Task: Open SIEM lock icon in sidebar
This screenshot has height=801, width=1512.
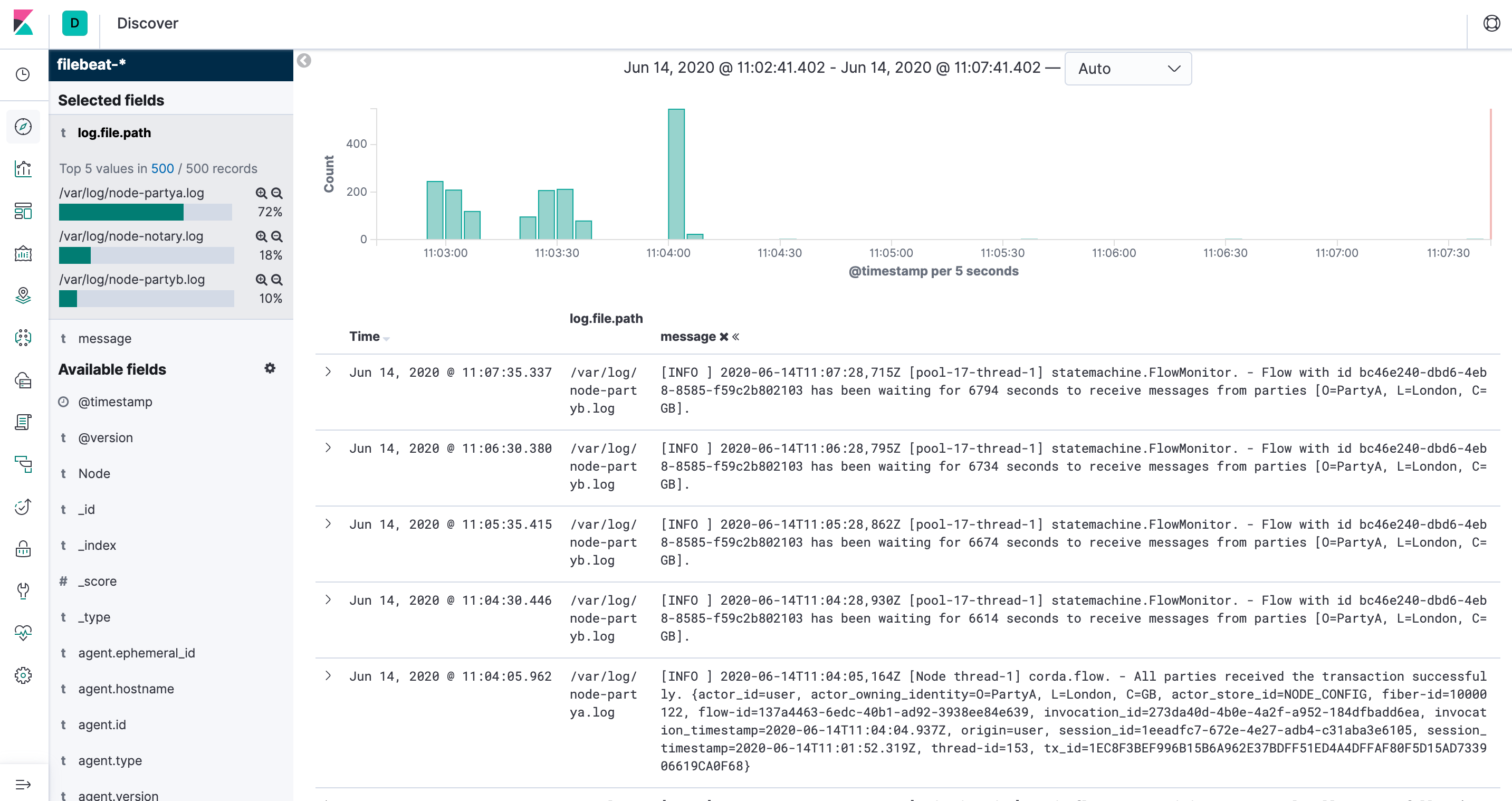Action: point(23,549)
